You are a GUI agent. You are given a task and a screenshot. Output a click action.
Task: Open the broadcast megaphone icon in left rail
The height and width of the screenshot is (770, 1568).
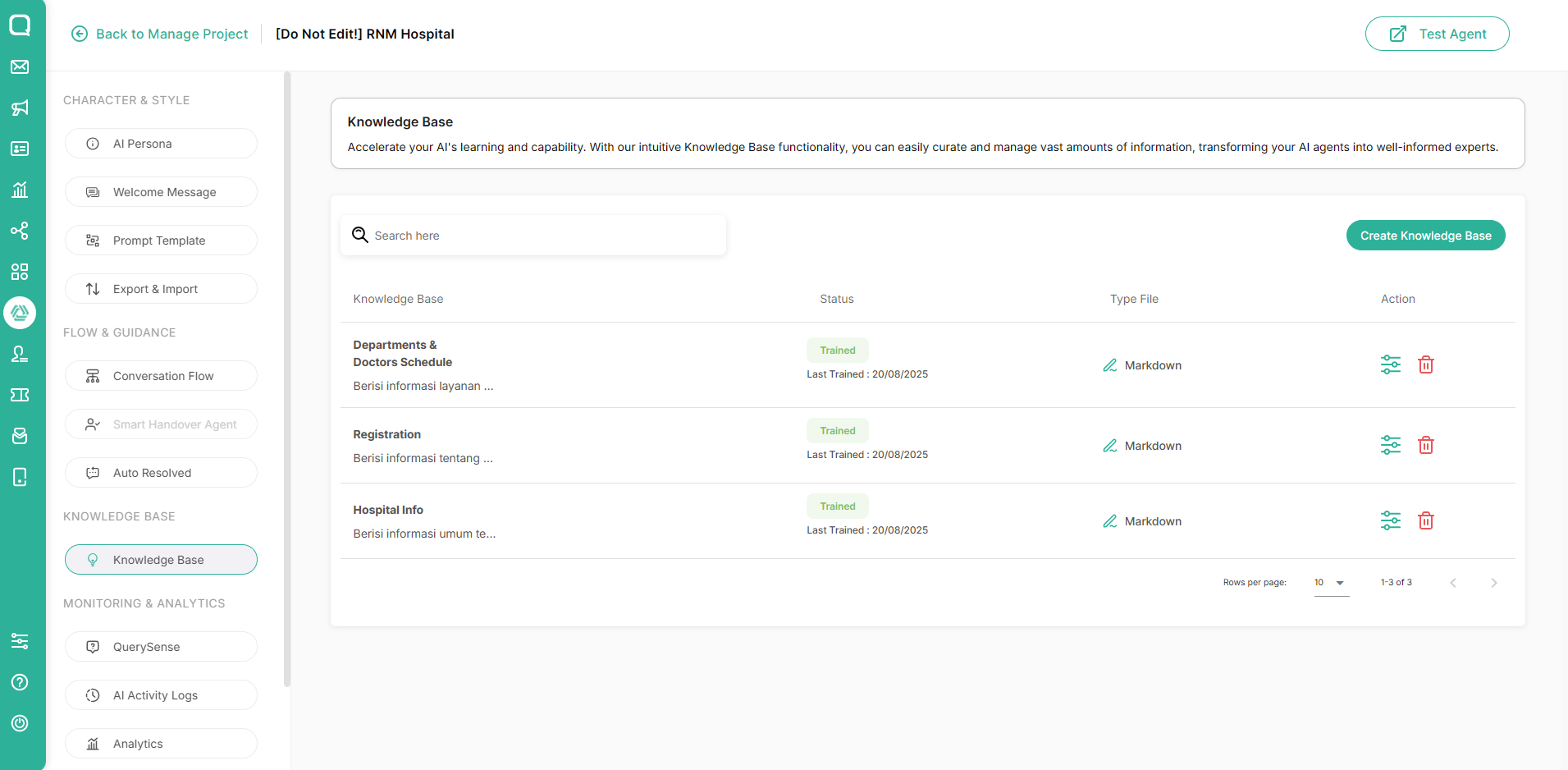(20, 108)
